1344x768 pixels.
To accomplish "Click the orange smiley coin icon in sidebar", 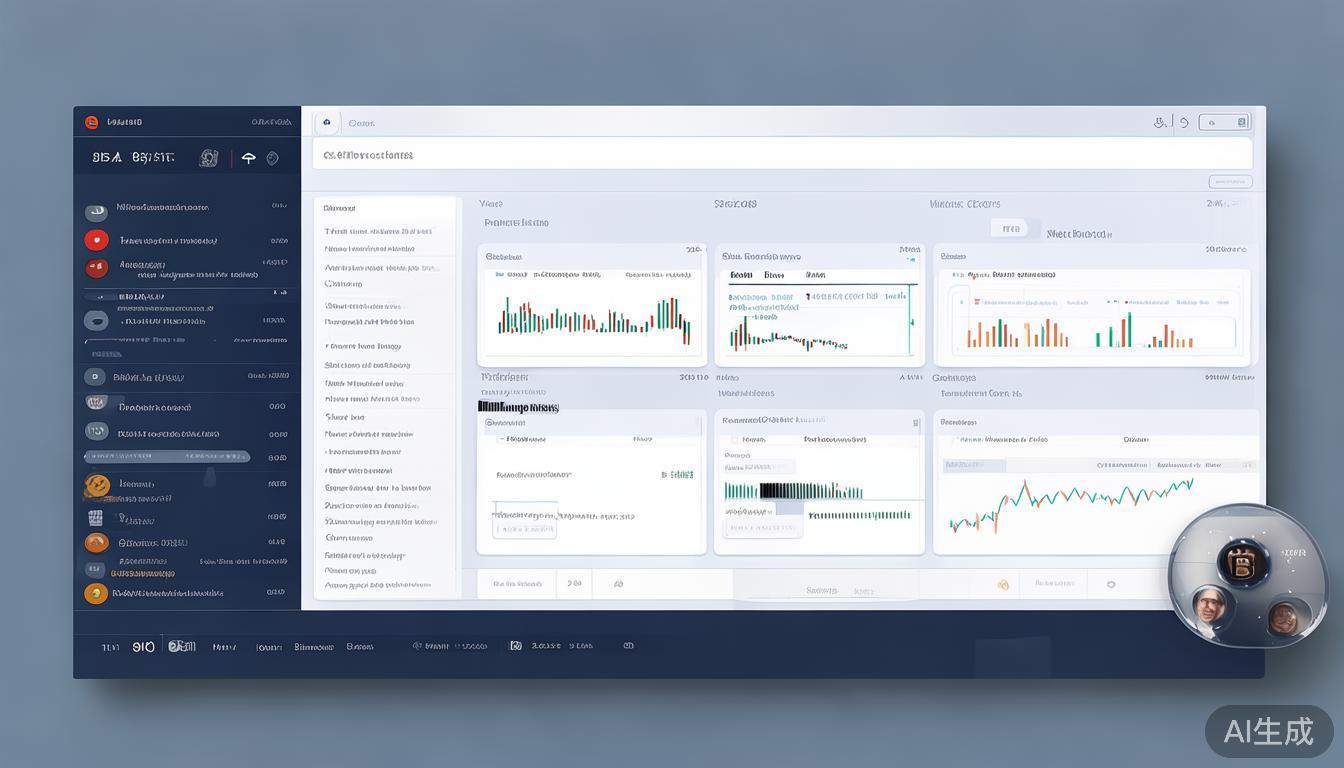I will 97,486.
